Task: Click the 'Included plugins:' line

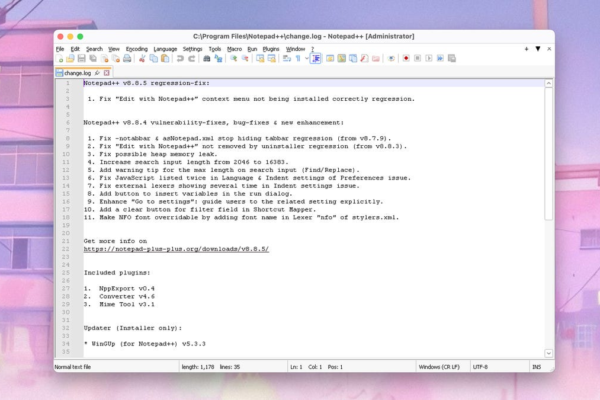Action: 117,273
